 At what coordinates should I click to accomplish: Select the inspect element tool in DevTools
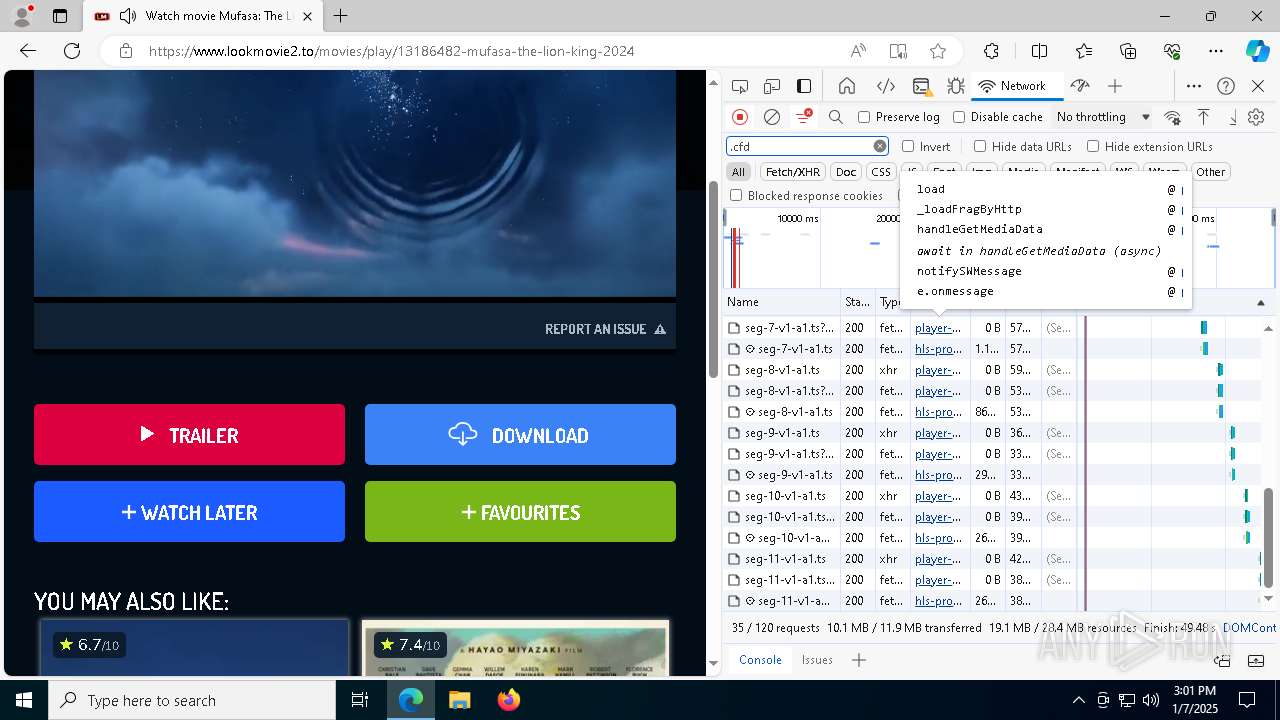point(740,86)
